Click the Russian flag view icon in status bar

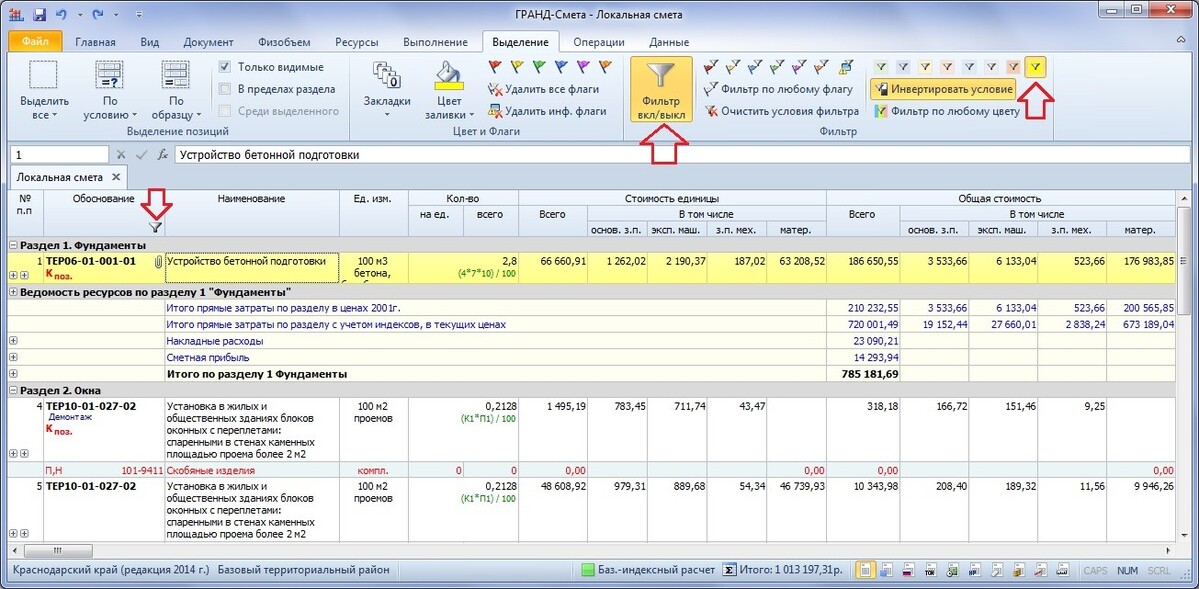(909, 570)
